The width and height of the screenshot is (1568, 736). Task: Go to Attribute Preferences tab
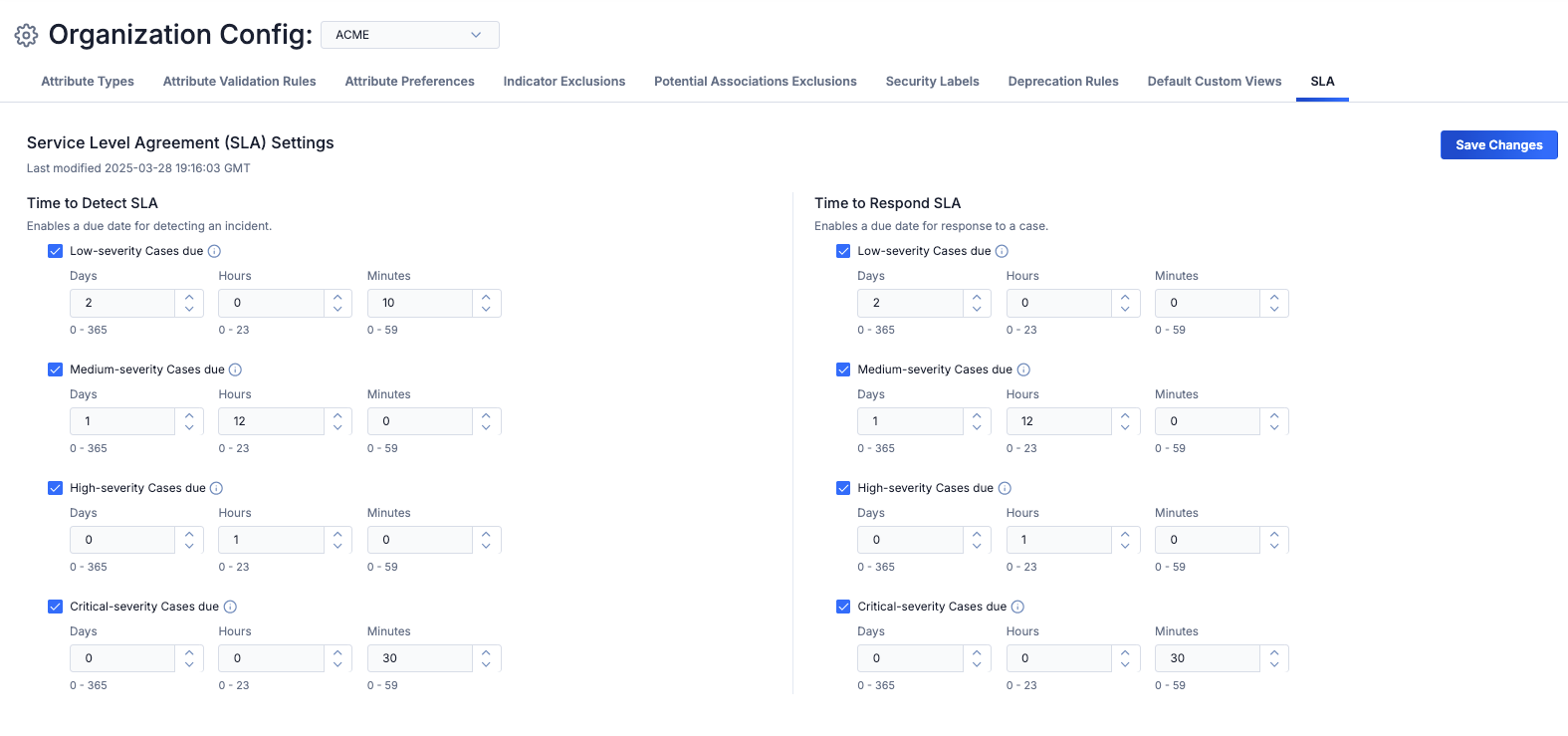click(410, 82)
